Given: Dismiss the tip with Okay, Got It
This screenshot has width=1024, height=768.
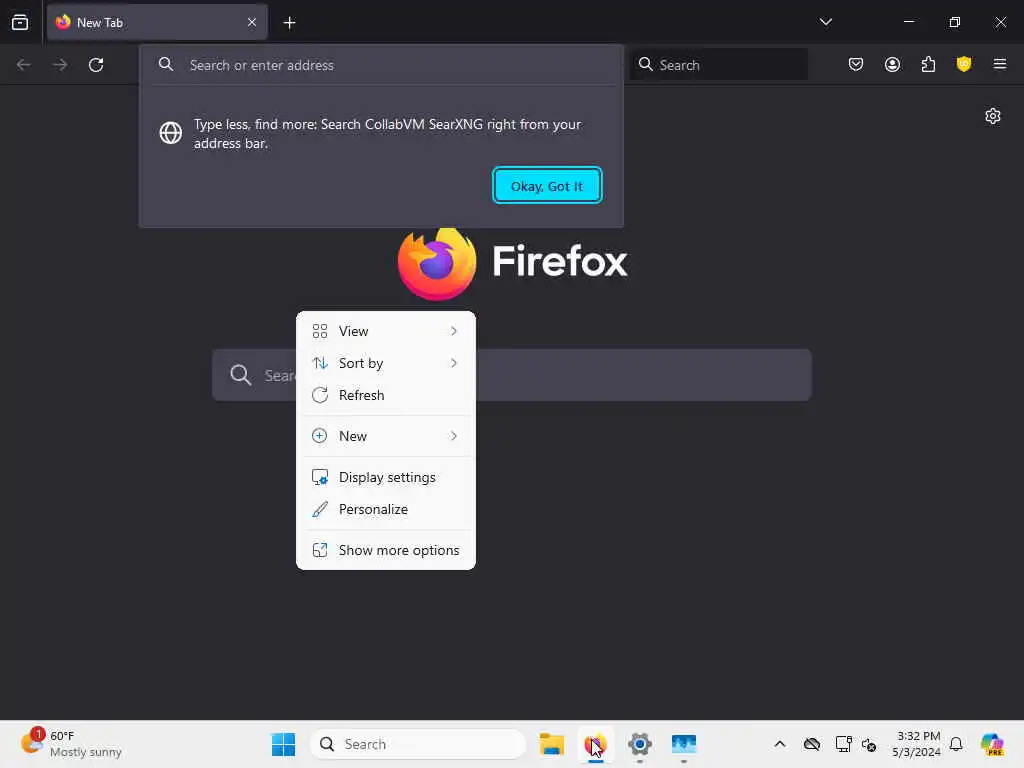Looking at the screenshot, I should (547, 186).
